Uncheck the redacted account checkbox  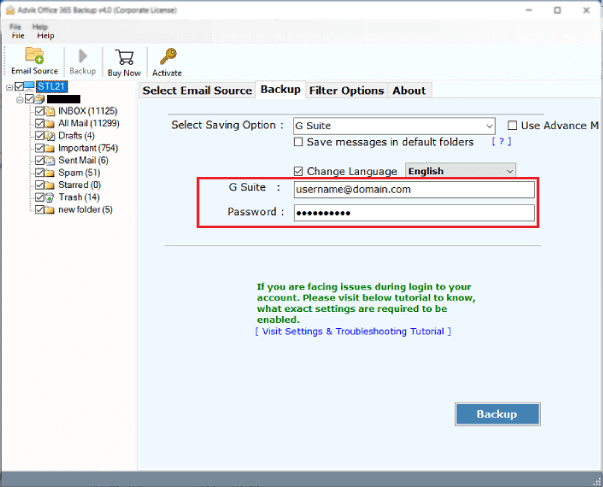tap(30, 99)
